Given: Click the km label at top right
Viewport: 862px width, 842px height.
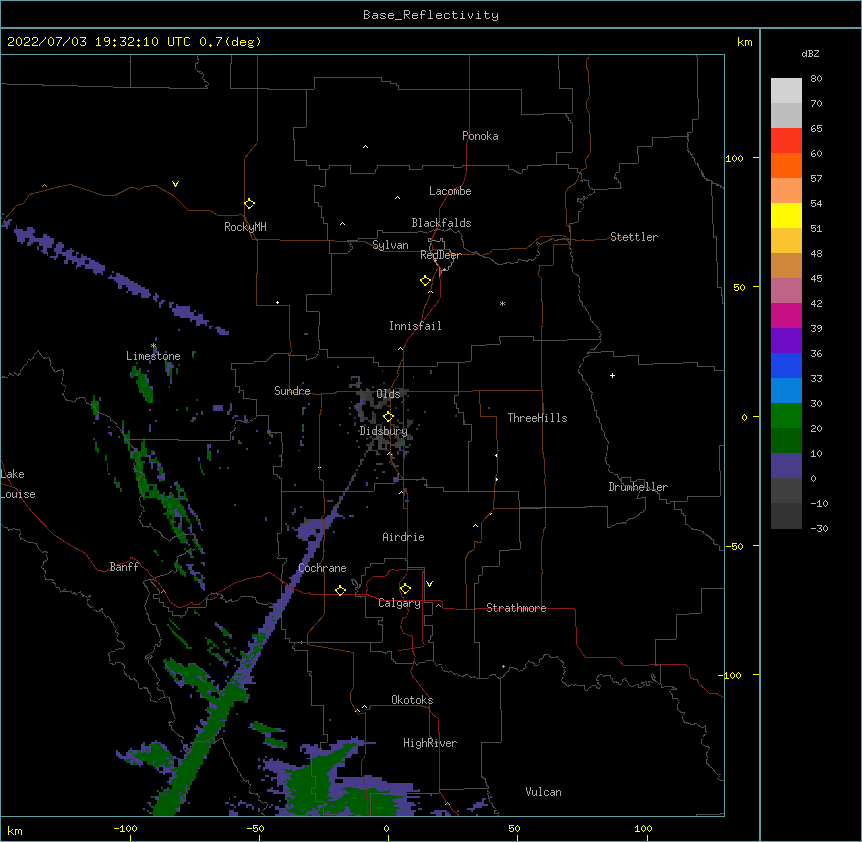Looking at the screenshot, I should point(744,42).
